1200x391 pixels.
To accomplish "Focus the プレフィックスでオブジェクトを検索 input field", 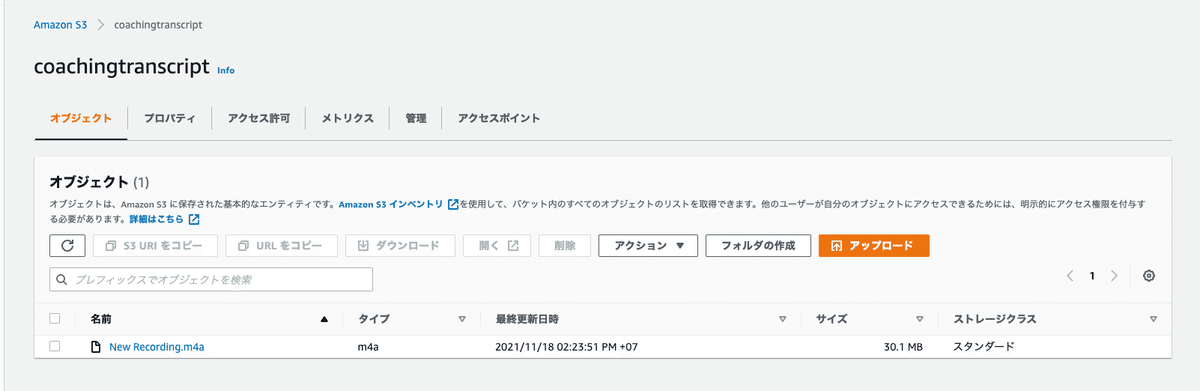I will (x=211, y=280).
